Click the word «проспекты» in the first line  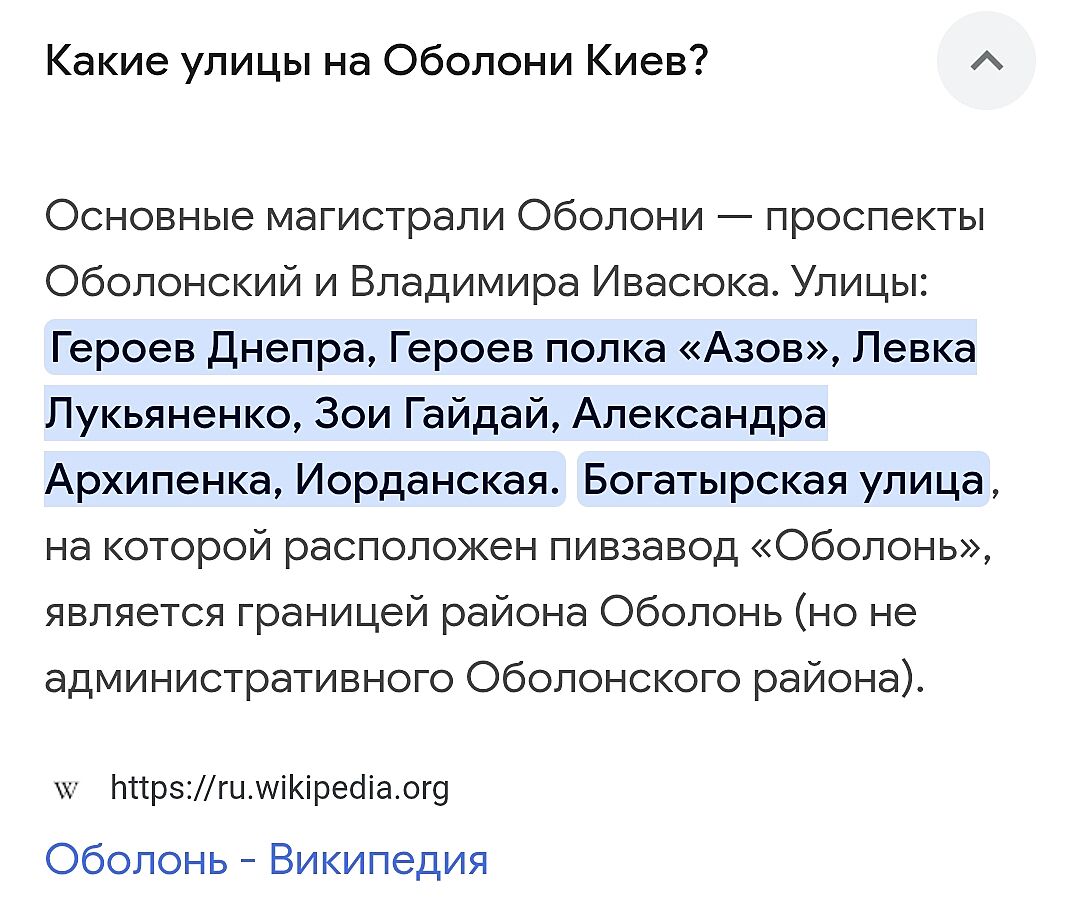875,217
